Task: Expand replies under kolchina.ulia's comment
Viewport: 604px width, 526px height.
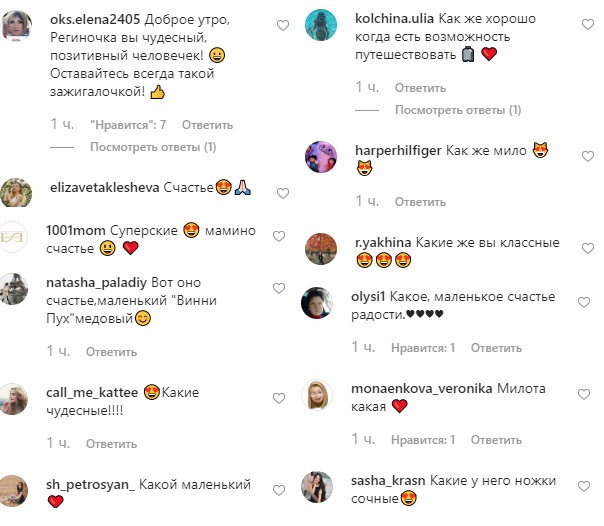Action: pos(458,110)
